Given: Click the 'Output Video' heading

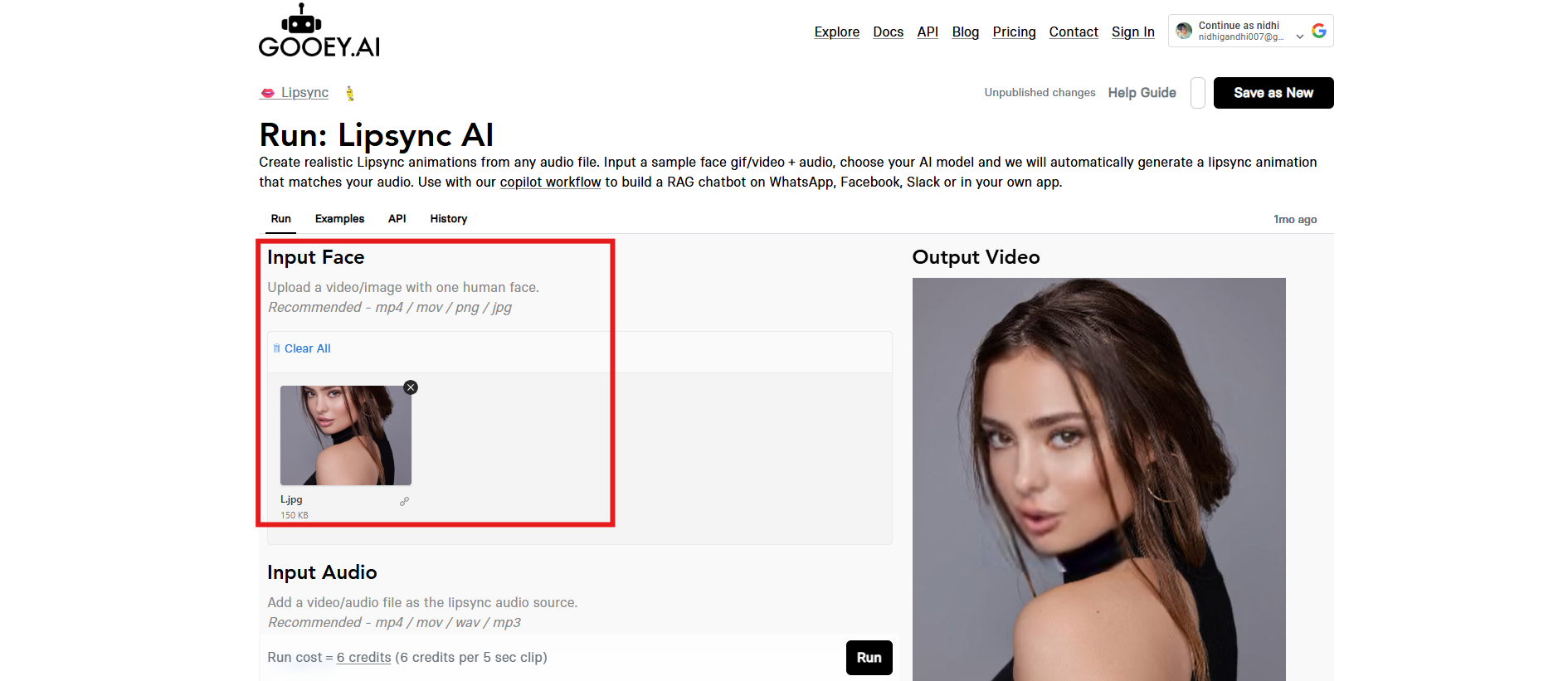Looking at the screenshot, I should click(976, 257).
